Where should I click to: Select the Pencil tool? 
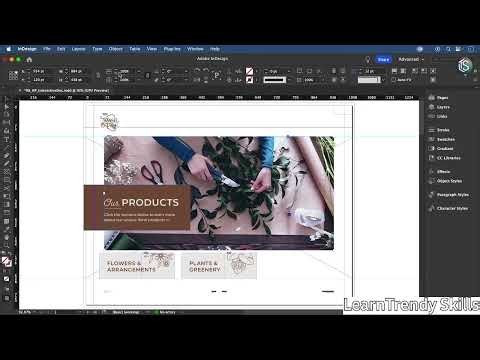[x=7, y=164]
